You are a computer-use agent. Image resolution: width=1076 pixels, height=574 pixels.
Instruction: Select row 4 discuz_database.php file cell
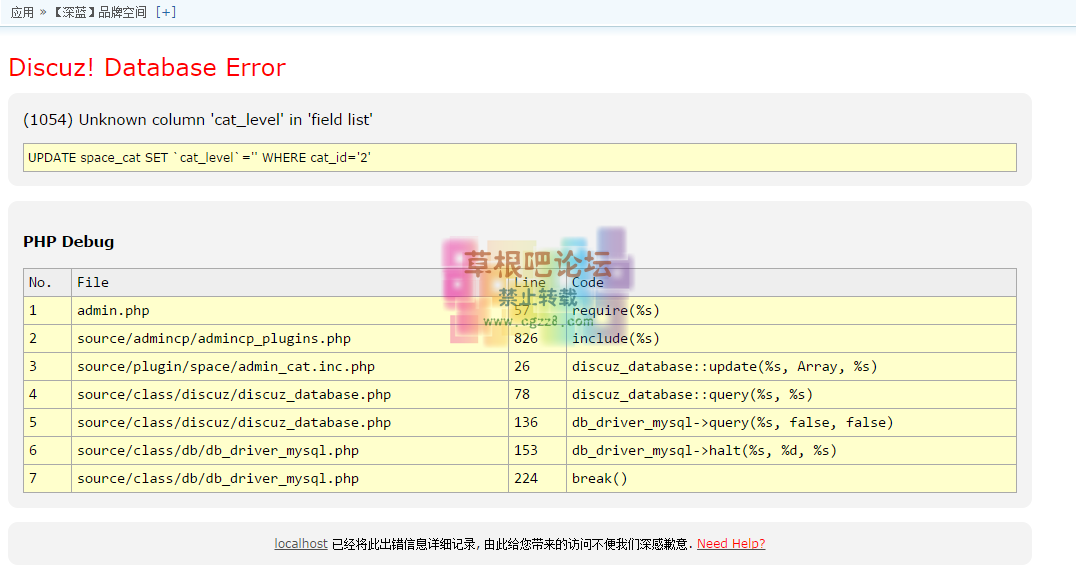pyautogui.click(x=290, y=395)
